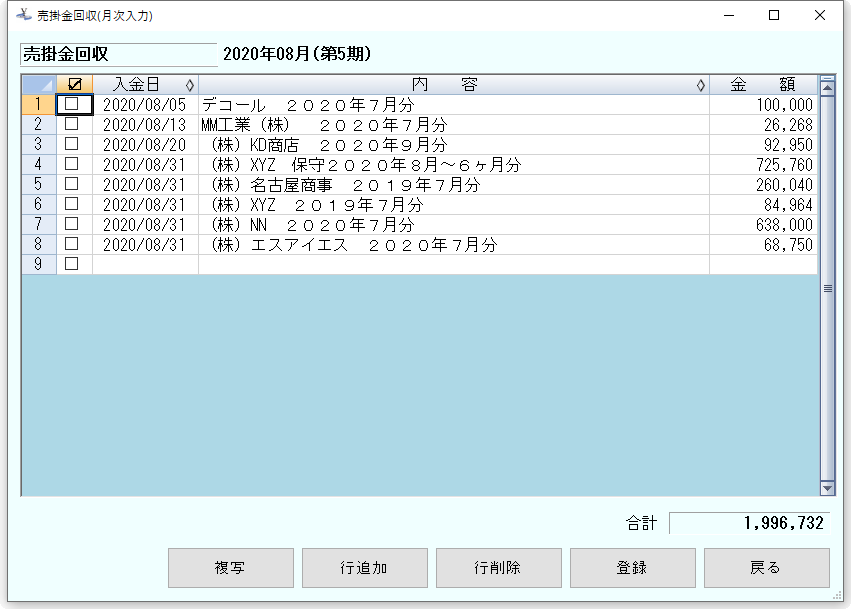Click amount cell 100,000
This screenshot has height=609, width=851.
click(763, 104)
